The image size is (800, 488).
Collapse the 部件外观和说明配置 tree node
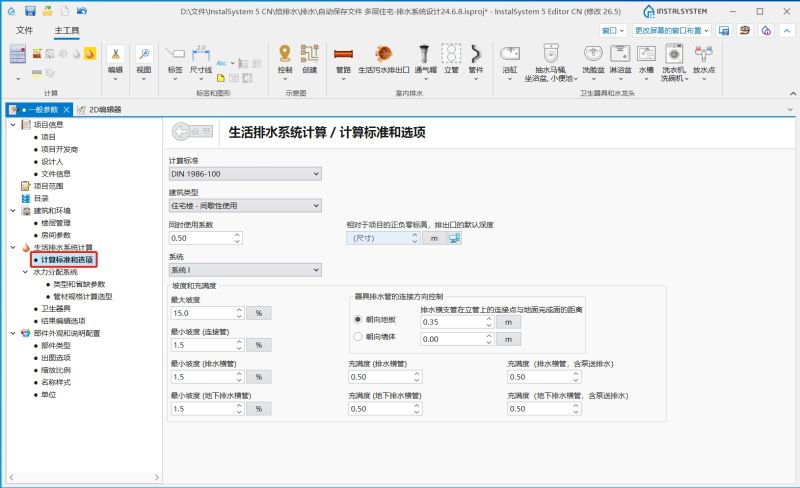point(13,333)
